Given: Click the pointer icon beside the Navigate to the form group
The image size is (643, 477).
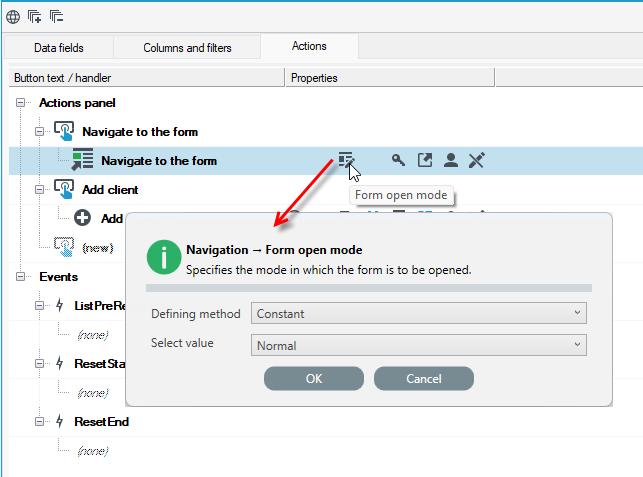Looking at the screenshot, I should [x=64, y=131].
